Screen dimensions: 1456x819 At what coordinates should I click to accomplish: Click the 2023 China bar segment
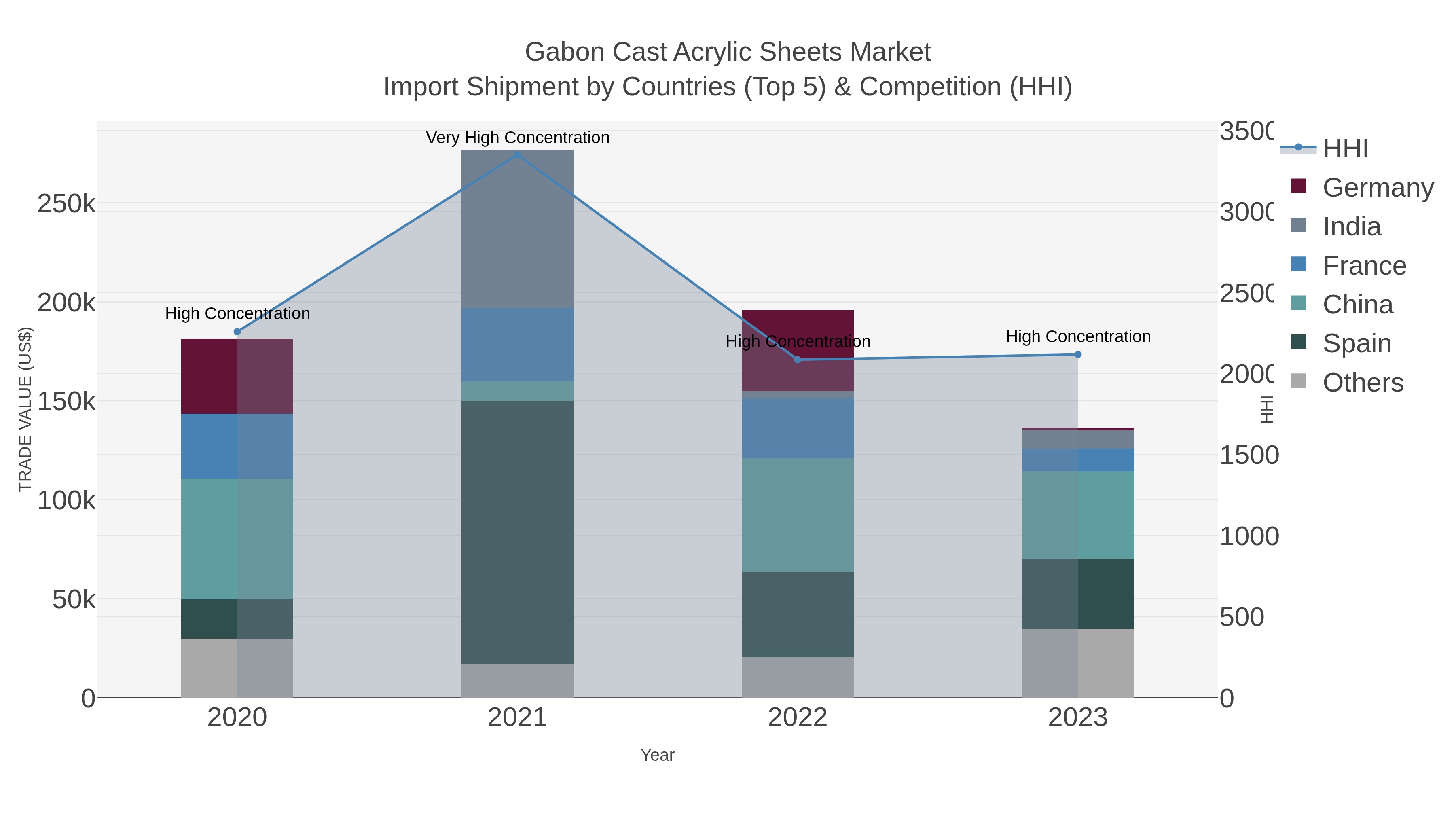pos(1078,515)
